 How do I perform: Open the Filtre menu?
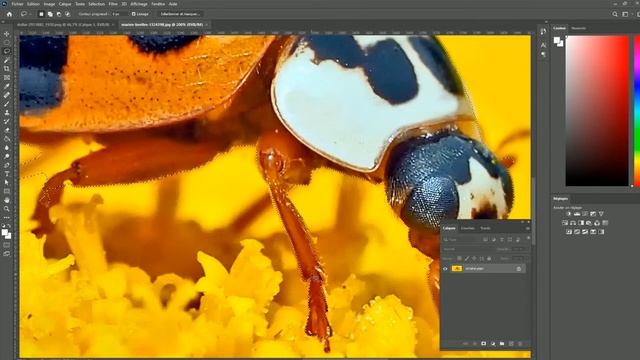[113, 4]
